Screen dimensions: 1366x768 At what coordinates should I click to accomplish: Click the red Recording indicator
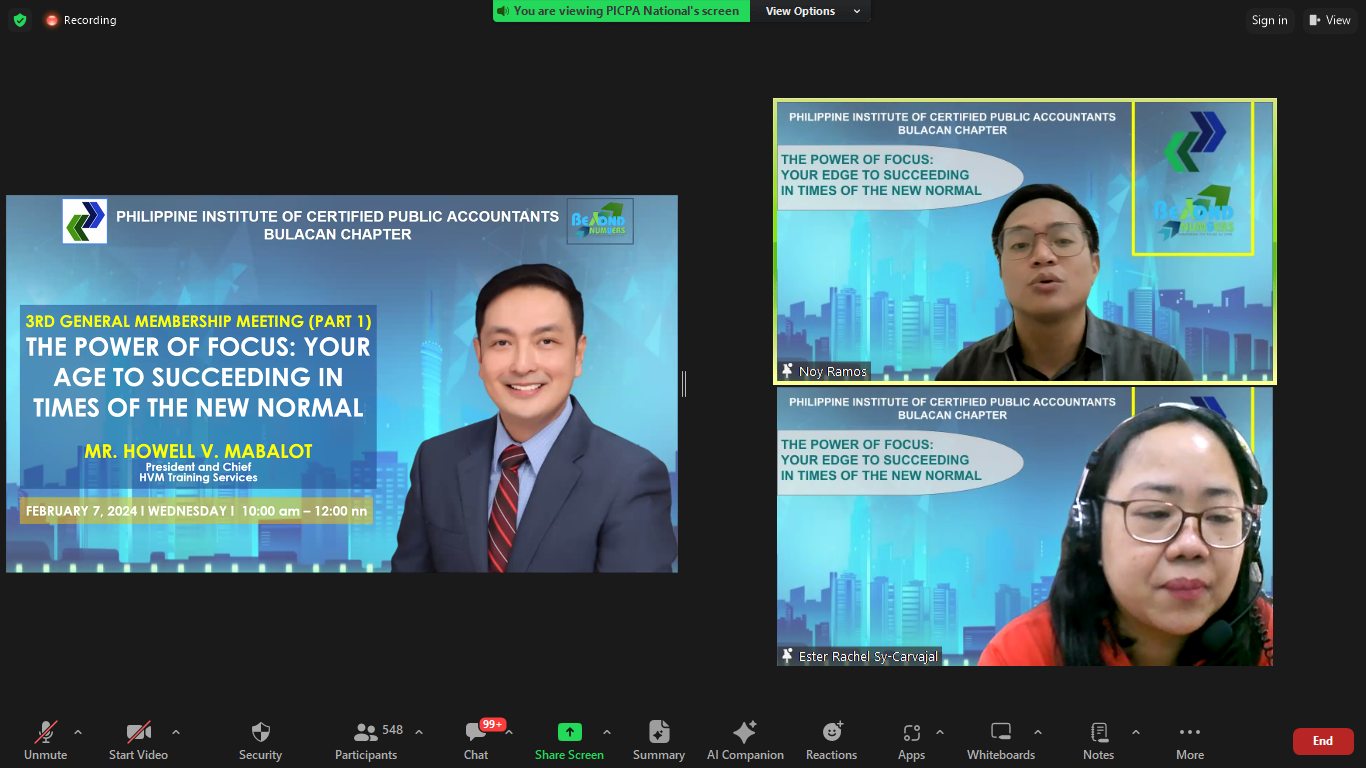[80, 20]
